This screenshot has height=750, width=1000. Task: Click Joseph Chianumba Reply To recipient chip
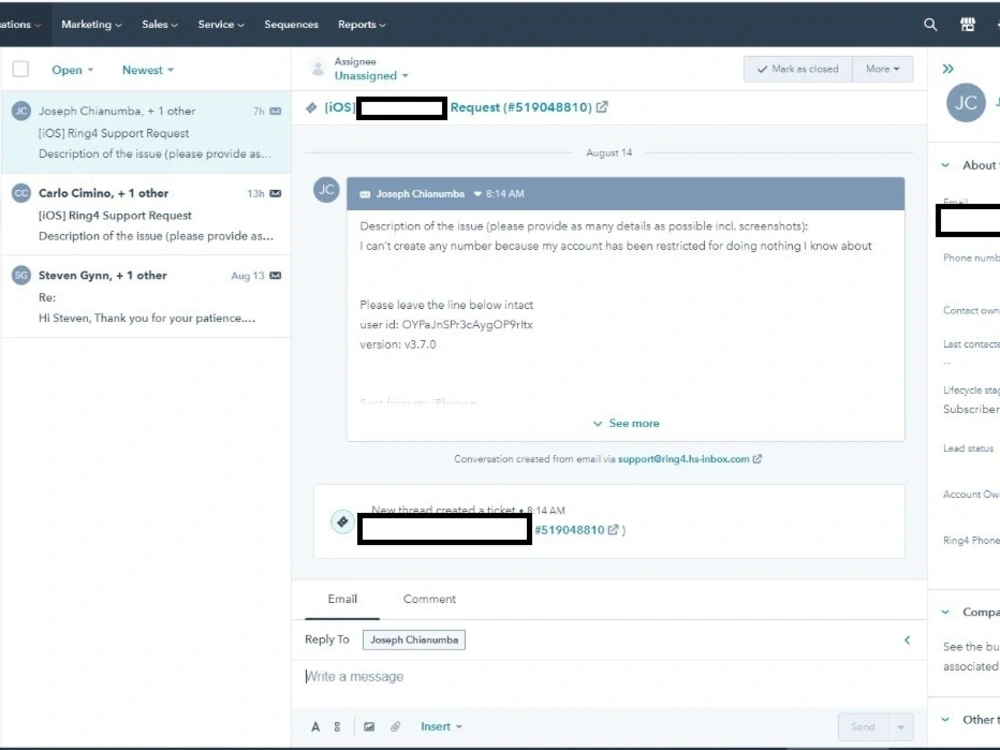pos(414,640)
